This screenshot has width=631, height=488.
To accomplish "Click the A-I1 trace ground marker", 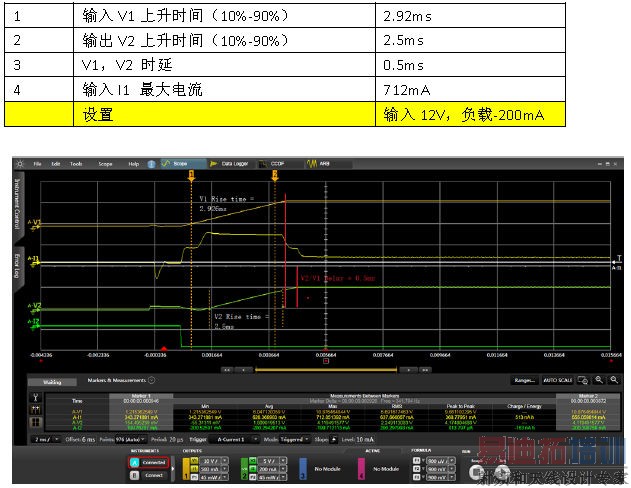I will (35, 261).
